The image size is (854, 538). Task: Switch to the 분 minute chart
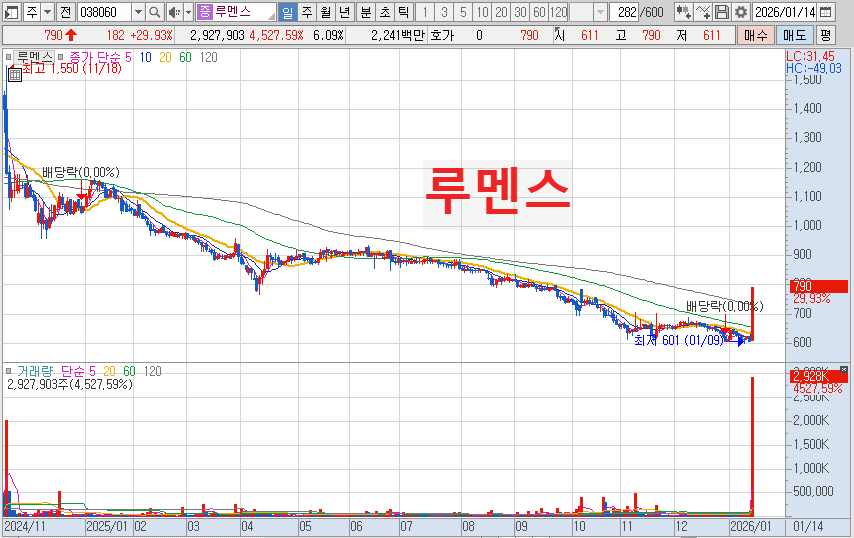click(366, 11)
